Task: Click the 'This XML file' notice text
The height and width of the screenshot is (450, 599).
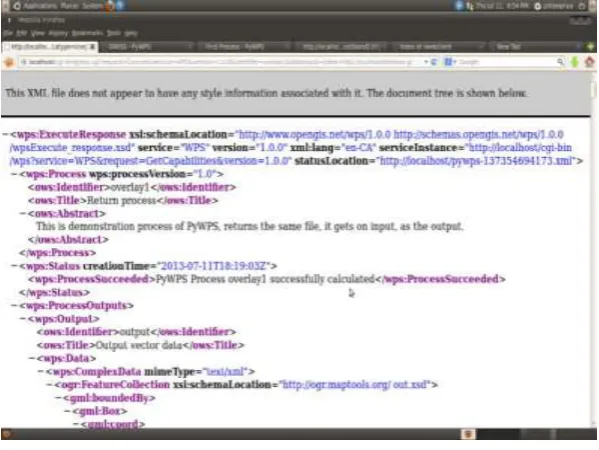Action: click(x=266, y=93)
